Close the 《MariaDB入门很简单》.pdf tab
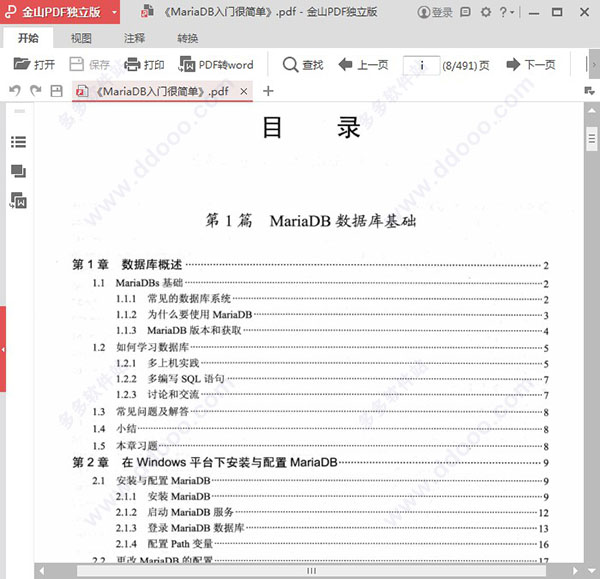Image resolution: width=600 pixels, height=579 pixels. (244, 91)
